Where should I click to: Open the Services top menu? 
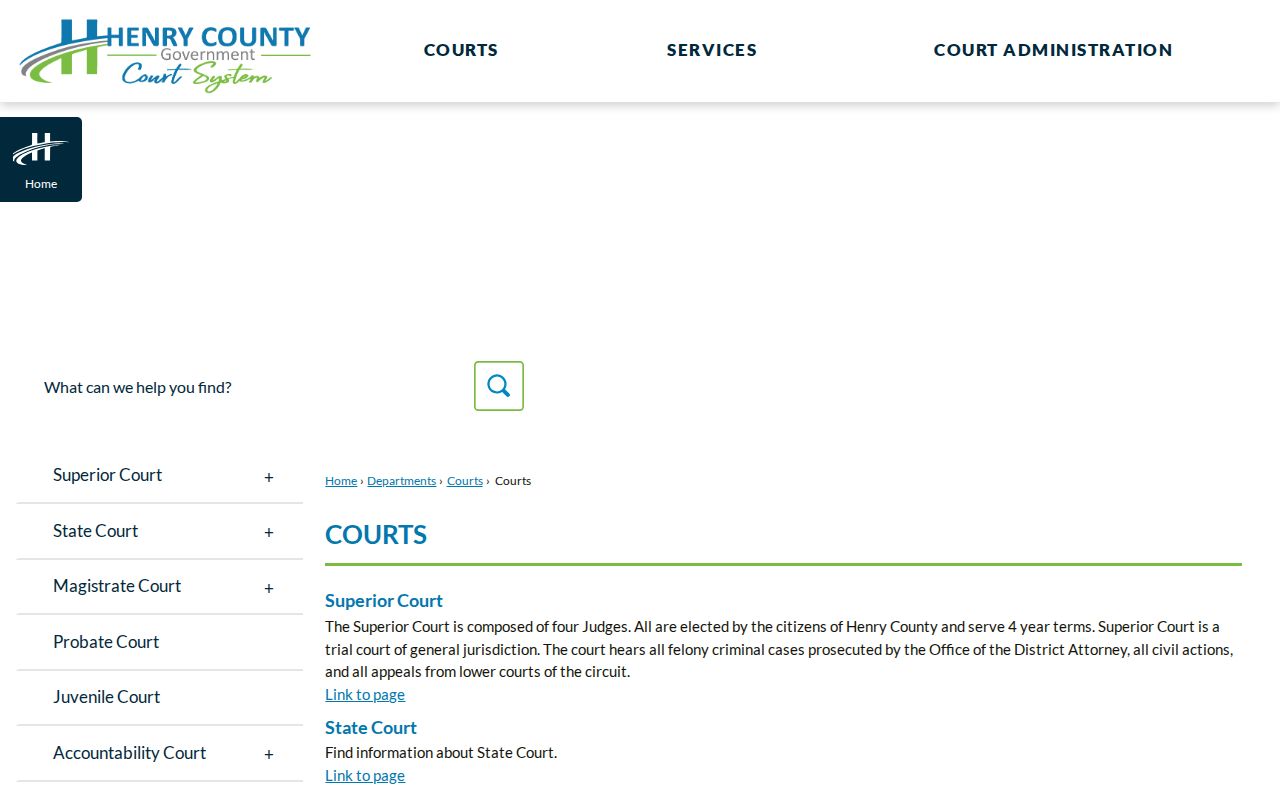(712, 50)
